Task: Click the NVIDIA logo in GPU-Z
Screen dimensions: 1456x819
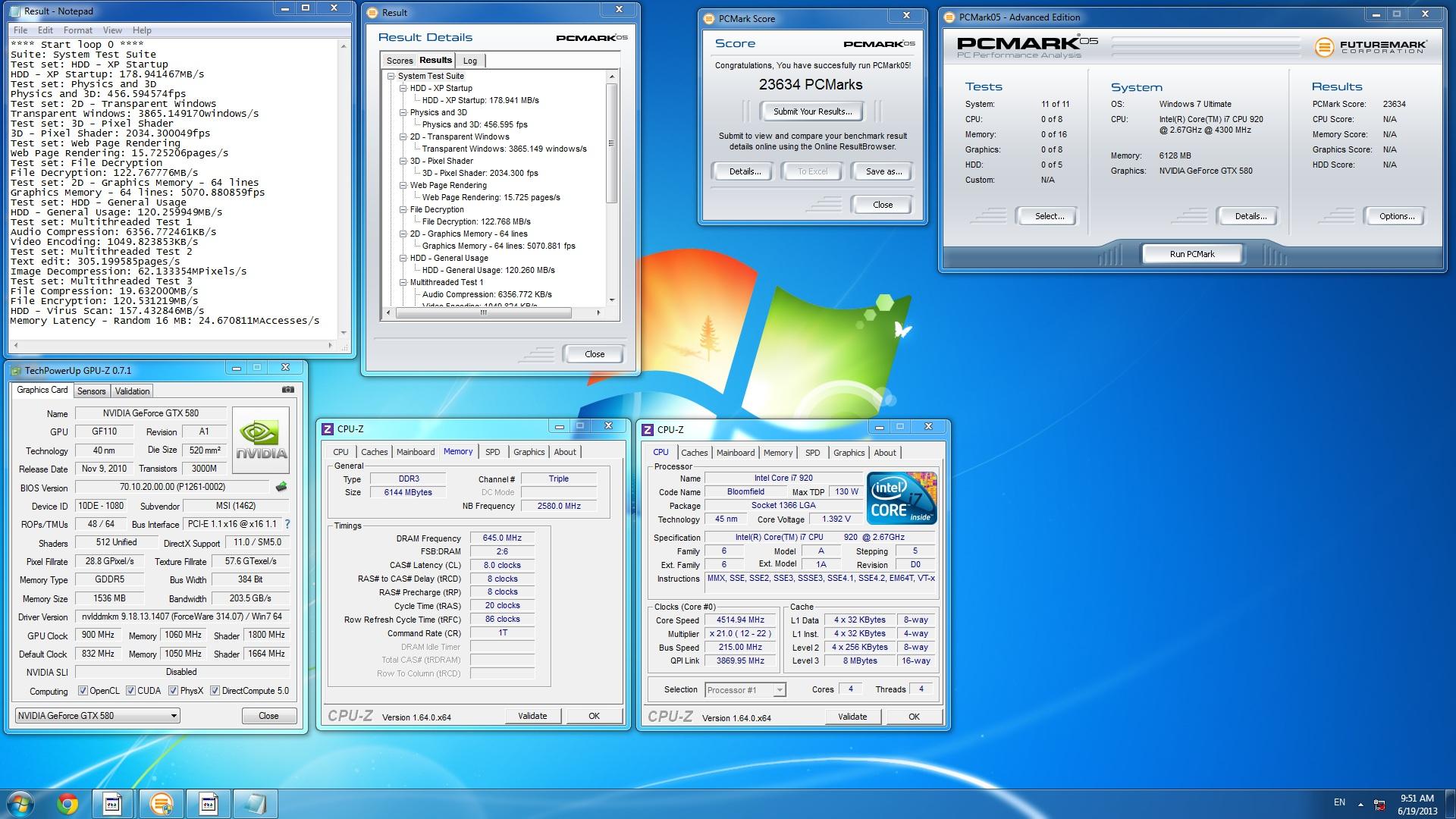Action: [261, 440]
